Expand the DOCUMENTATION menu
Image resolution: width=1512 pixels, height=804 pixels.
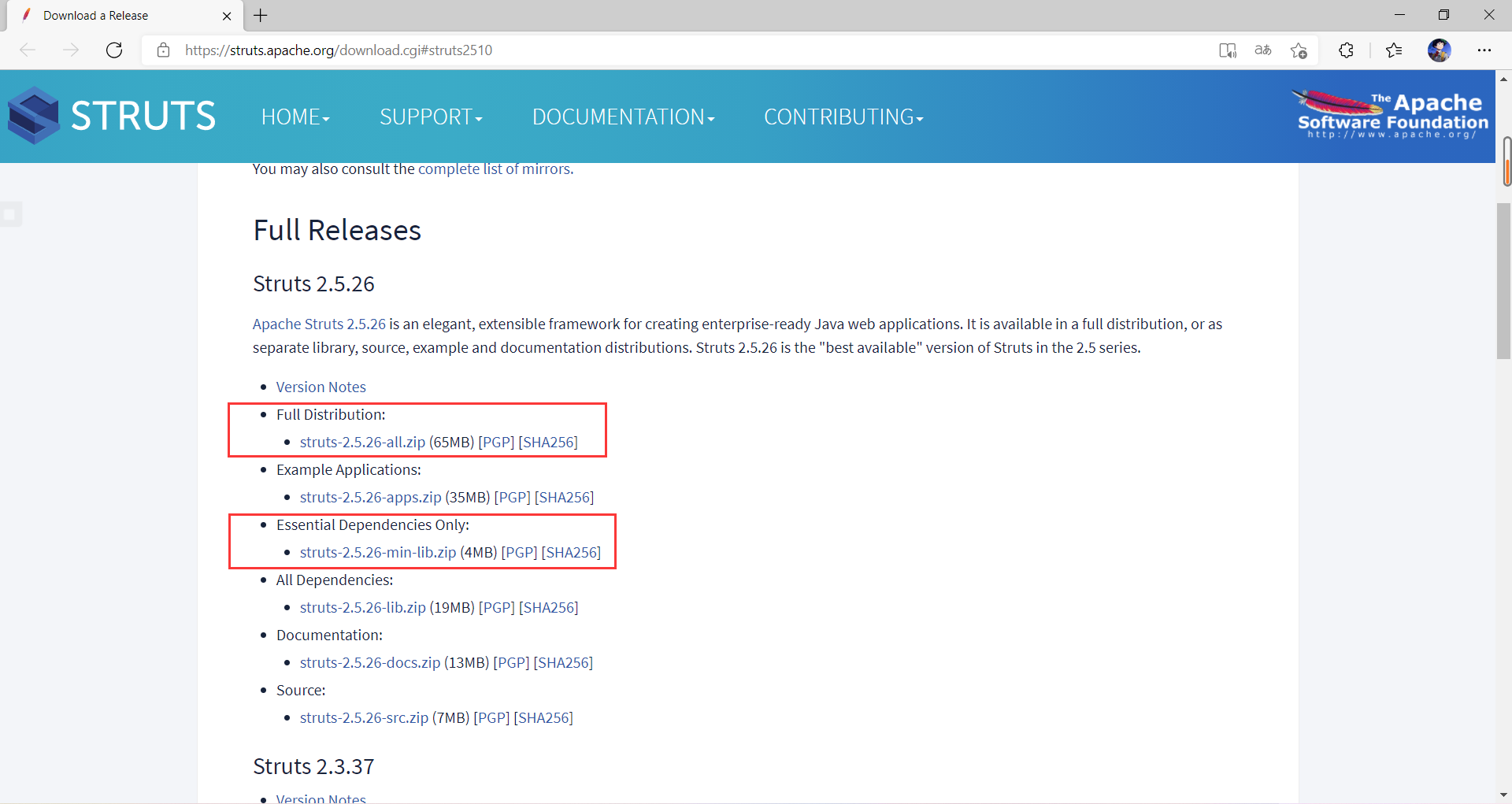click(x=624, y=117)
